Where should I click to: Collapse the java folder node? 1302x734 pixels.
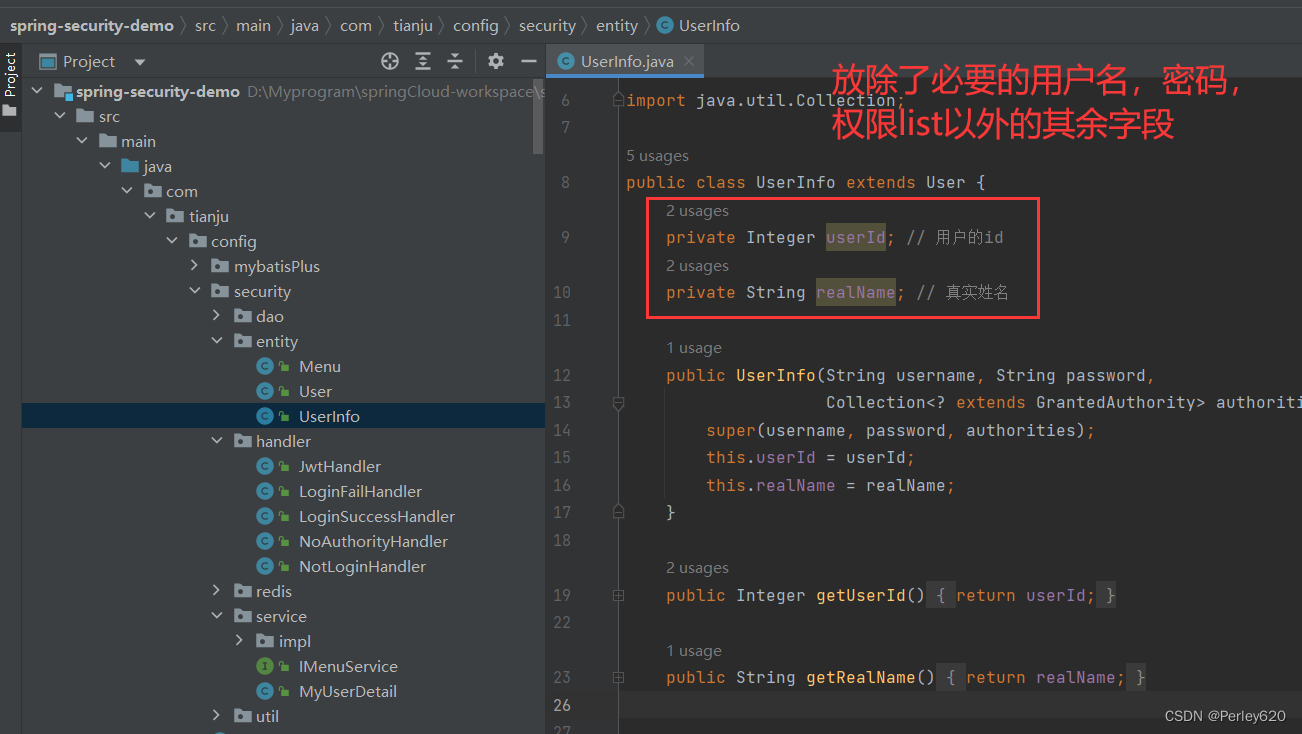coord(104,166)
